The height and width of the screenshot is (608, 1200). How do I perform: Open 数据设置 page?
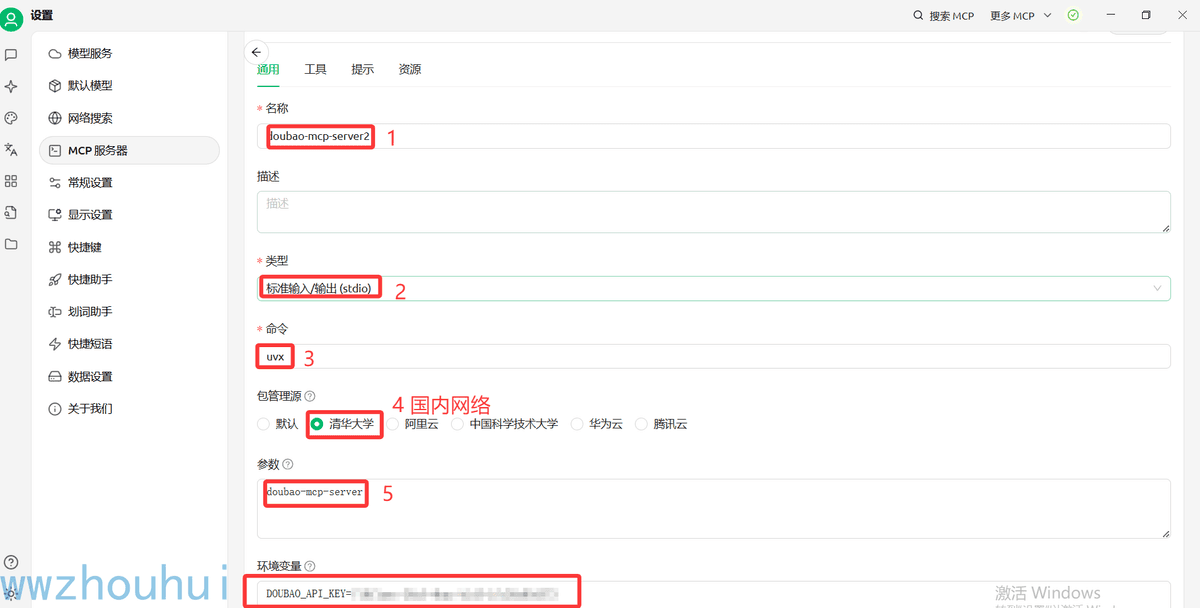129,377
